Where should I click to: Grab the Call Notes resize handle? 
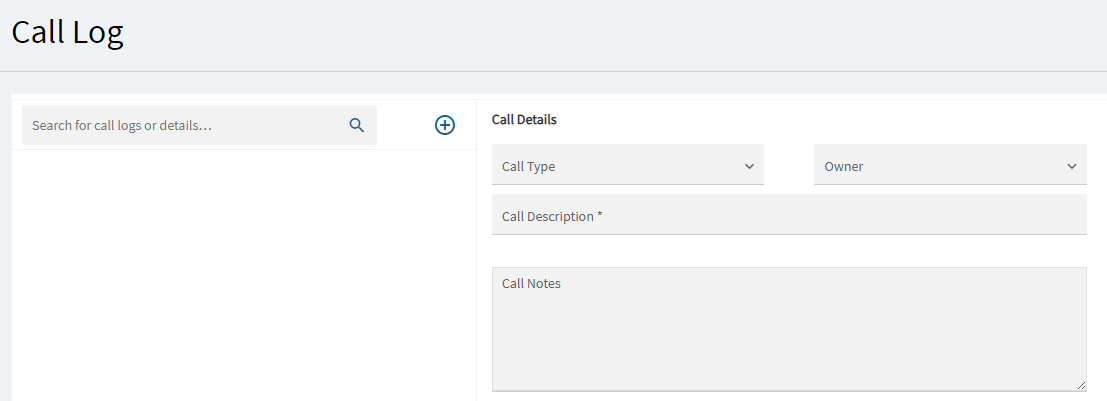click(1081, 385)
